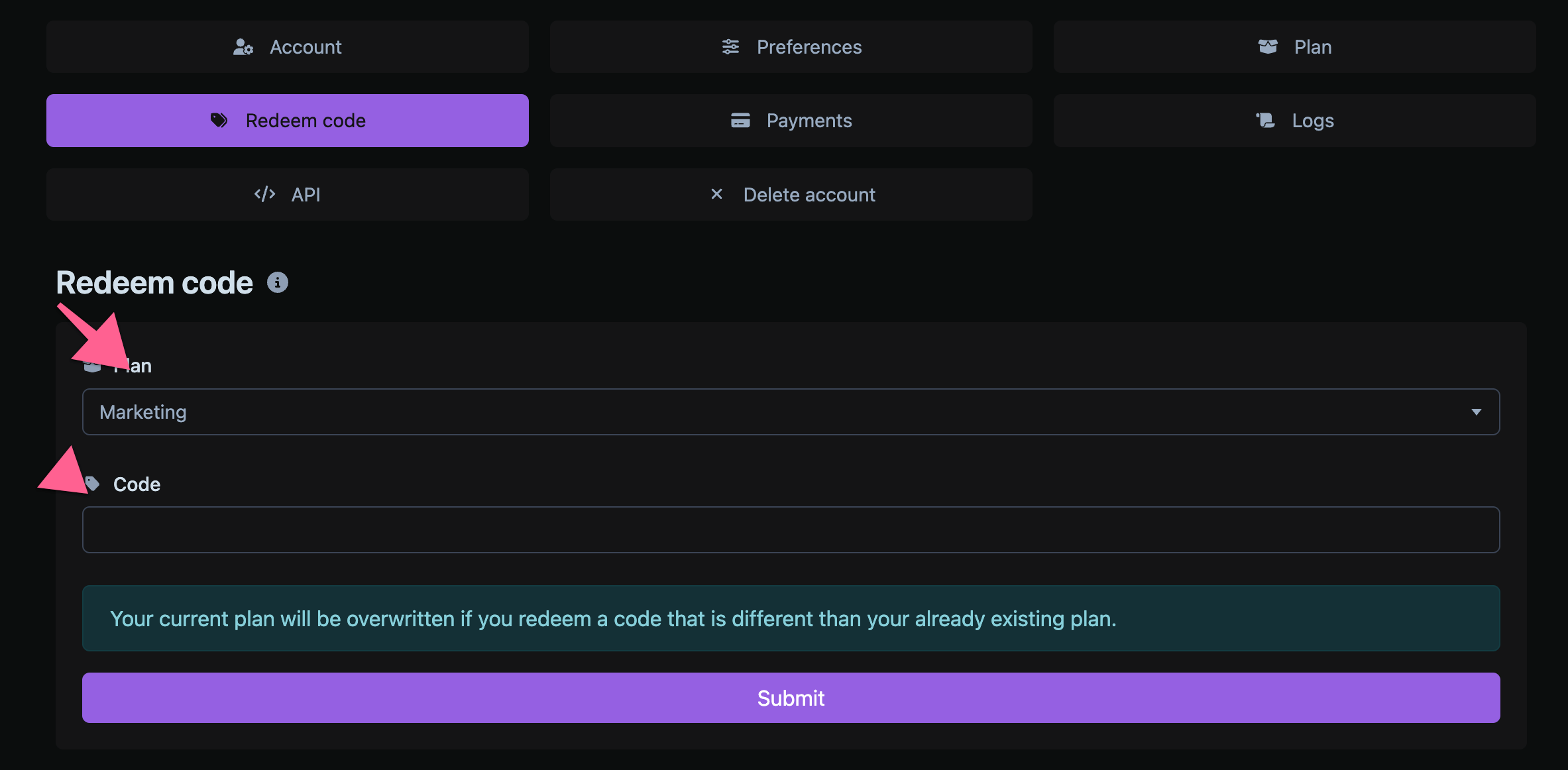Image resolution: width=1568 pixels, height=770 pixels.
Task: Click the Plan dropdown caret arrow
Action: pos(1476,412)
